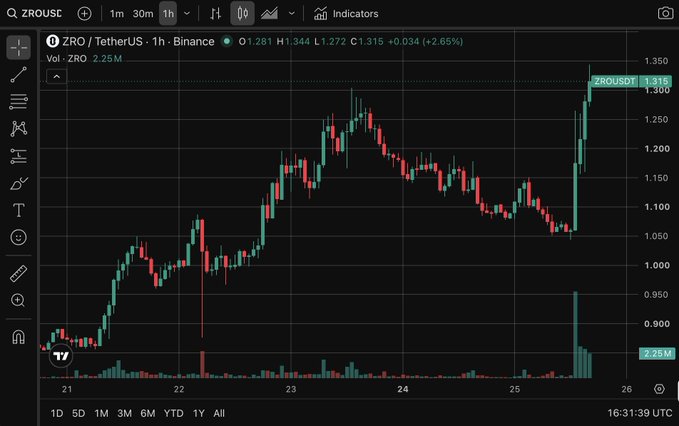
Task: Click the TradingView logo
Action: tap(61, 356)
